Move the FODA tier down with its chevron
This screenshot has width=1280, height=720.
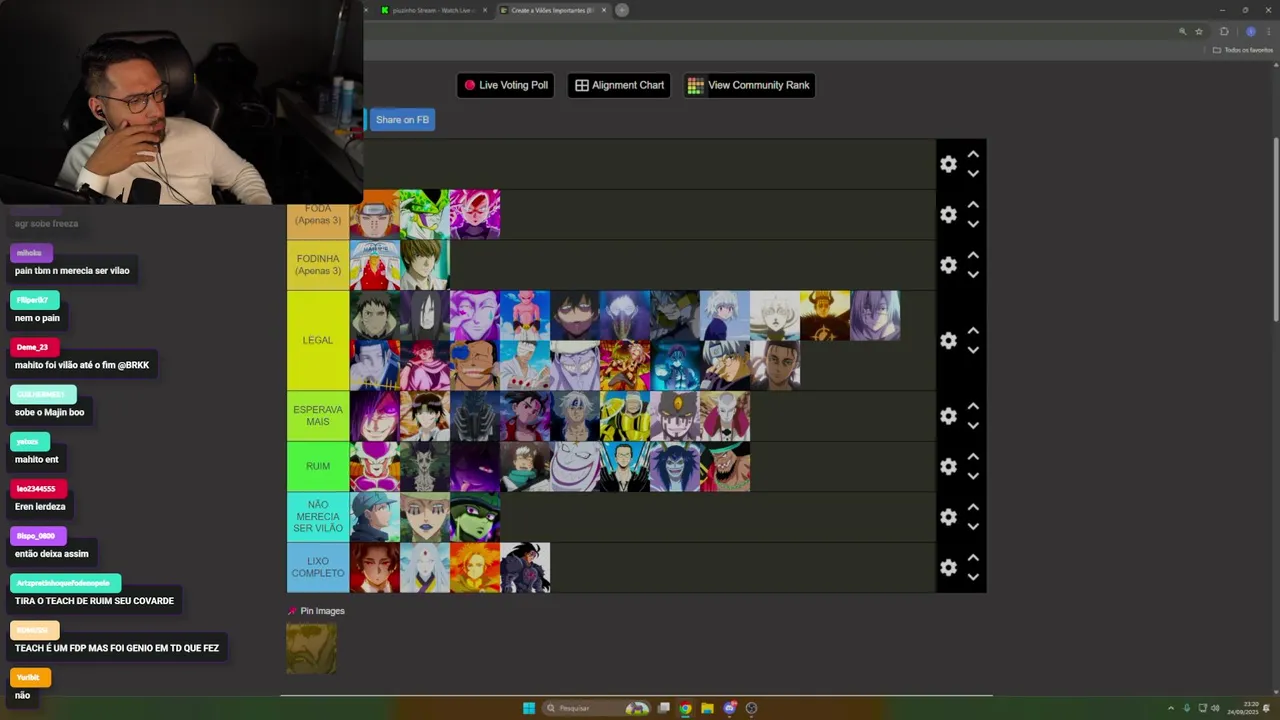tap(973, 224)
